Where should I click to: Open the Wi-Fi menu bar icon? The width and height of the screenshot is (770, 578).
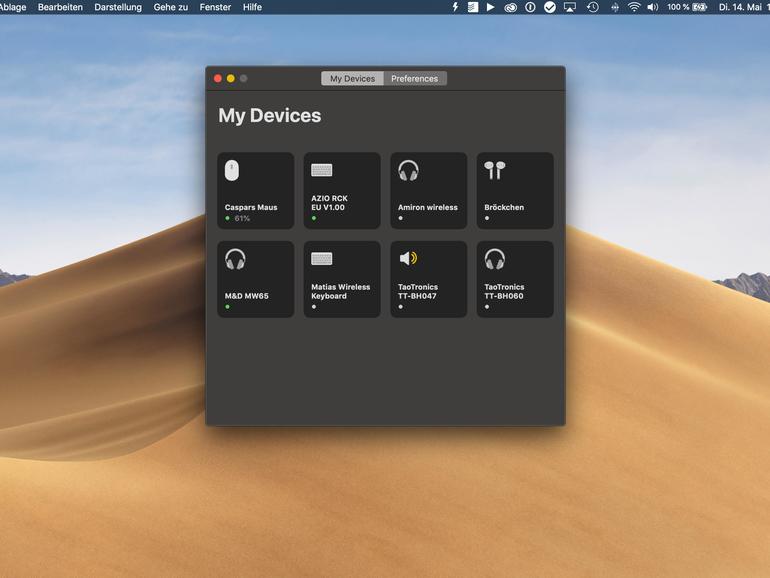(x=634, y=7)
